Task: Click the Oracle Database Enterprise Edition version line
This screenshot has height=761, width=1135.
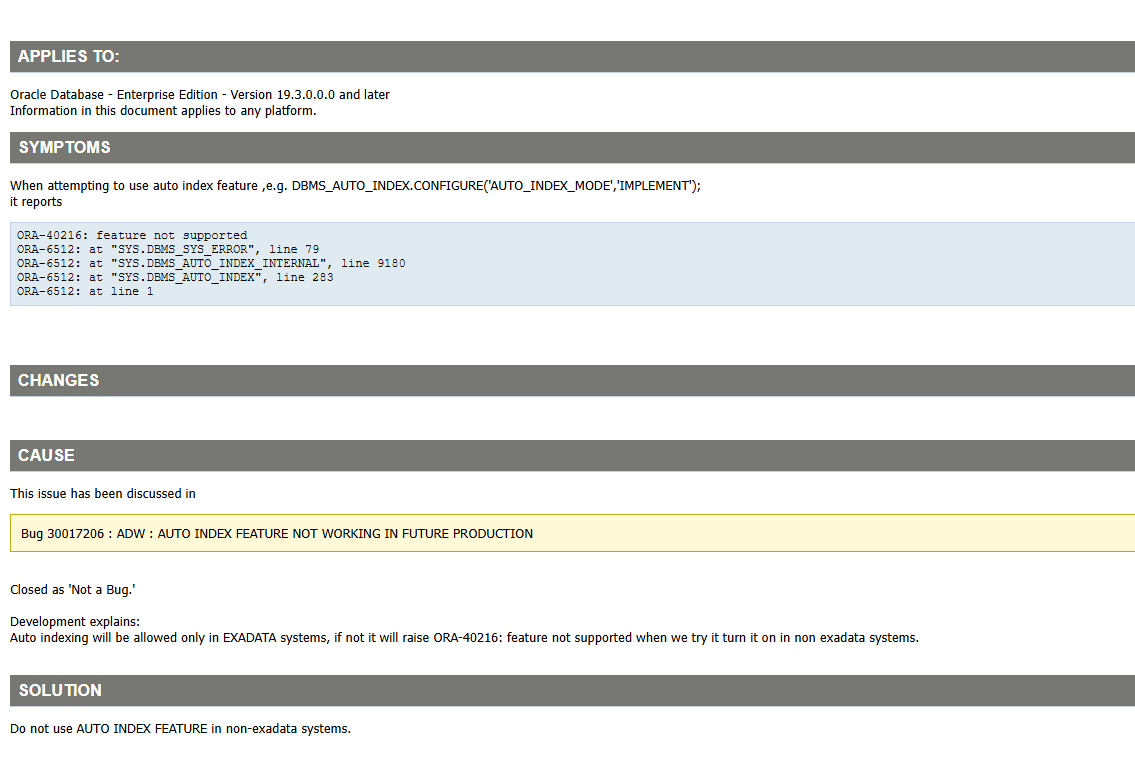Action: point(200,95)
